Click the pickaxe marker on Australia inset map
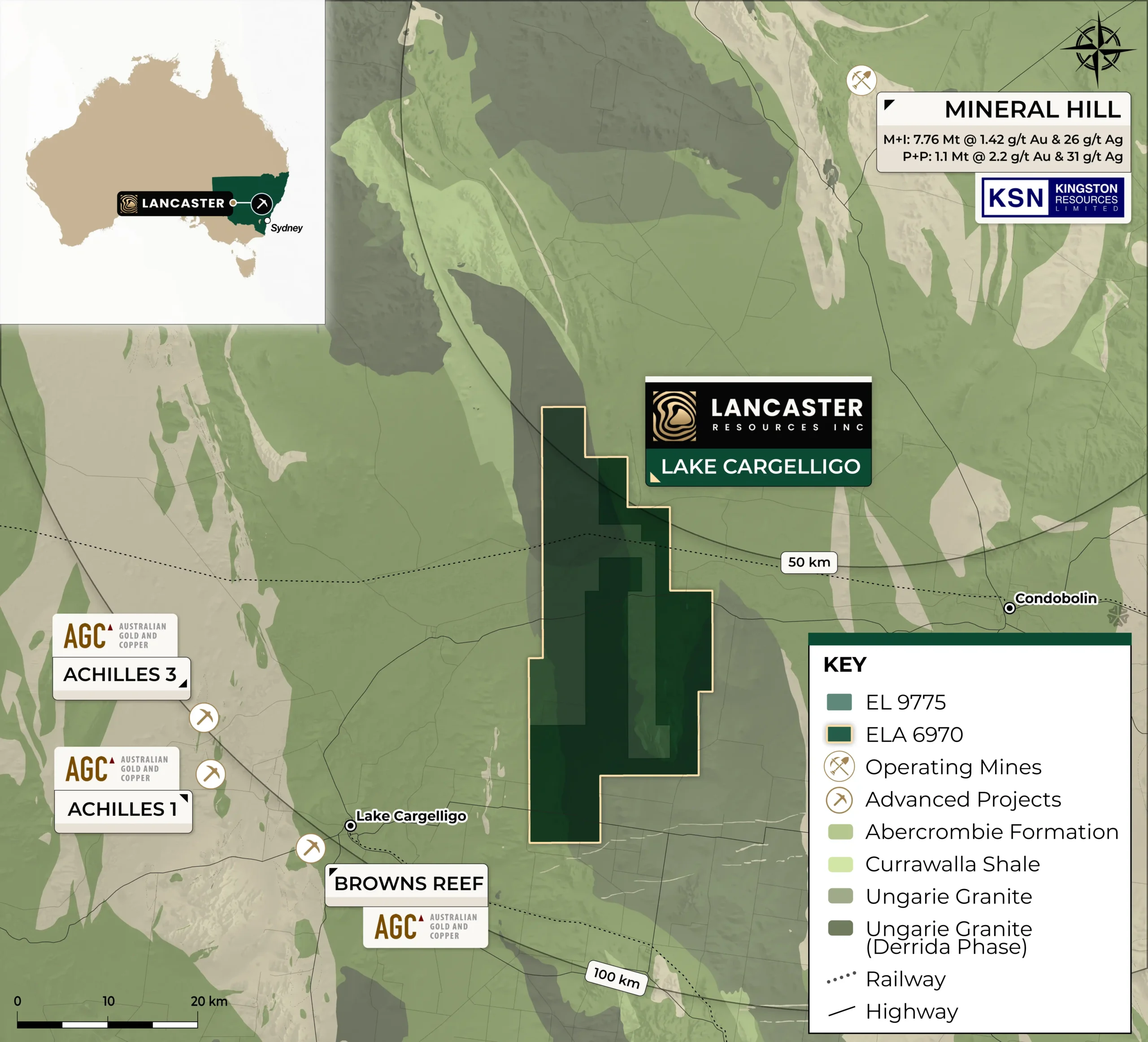This screenshot has height=1042, width=1148. pyautogui.click(x=262, y=203)
